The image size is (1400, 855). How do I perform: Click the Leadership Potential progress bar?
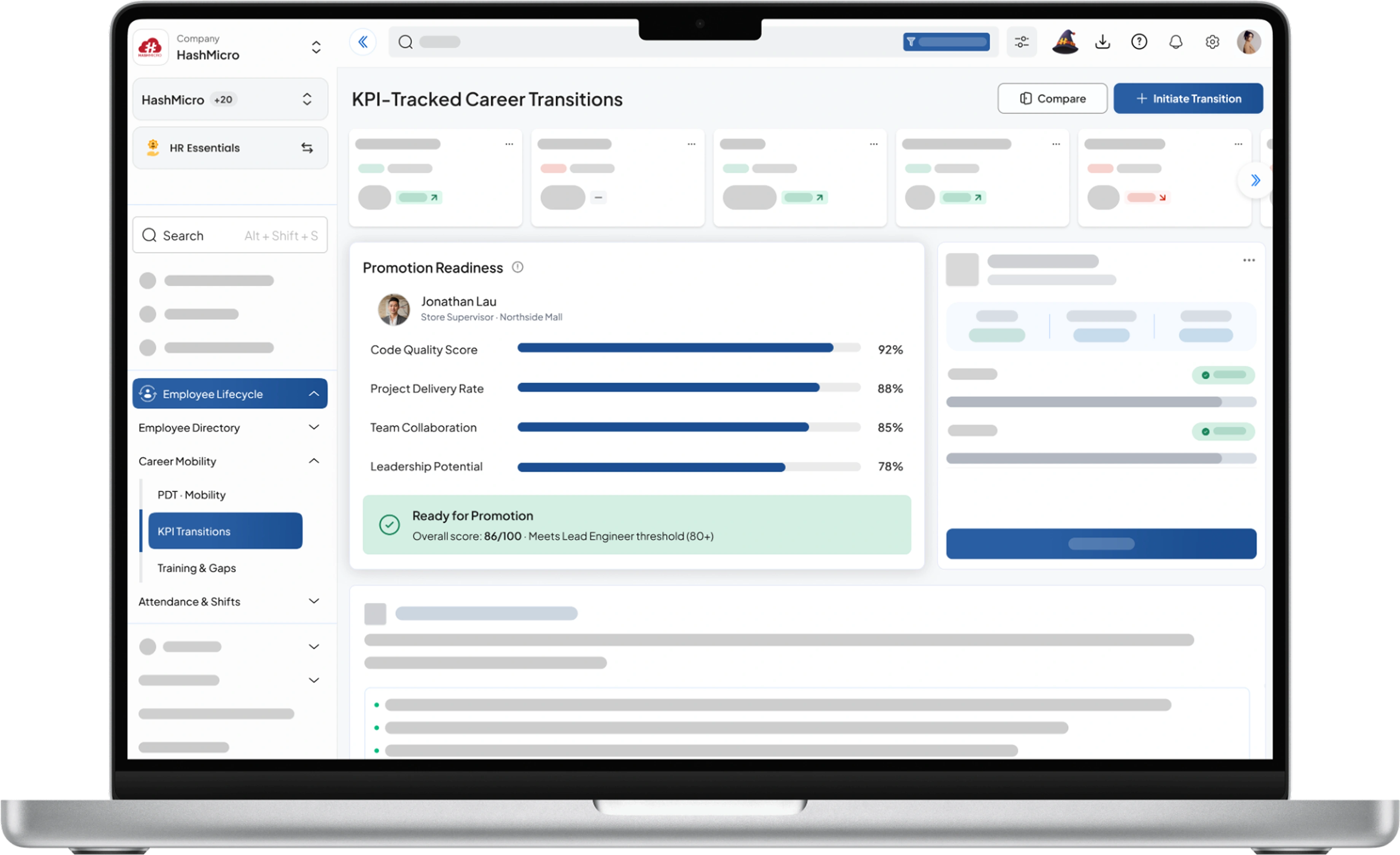coord(689,467)
